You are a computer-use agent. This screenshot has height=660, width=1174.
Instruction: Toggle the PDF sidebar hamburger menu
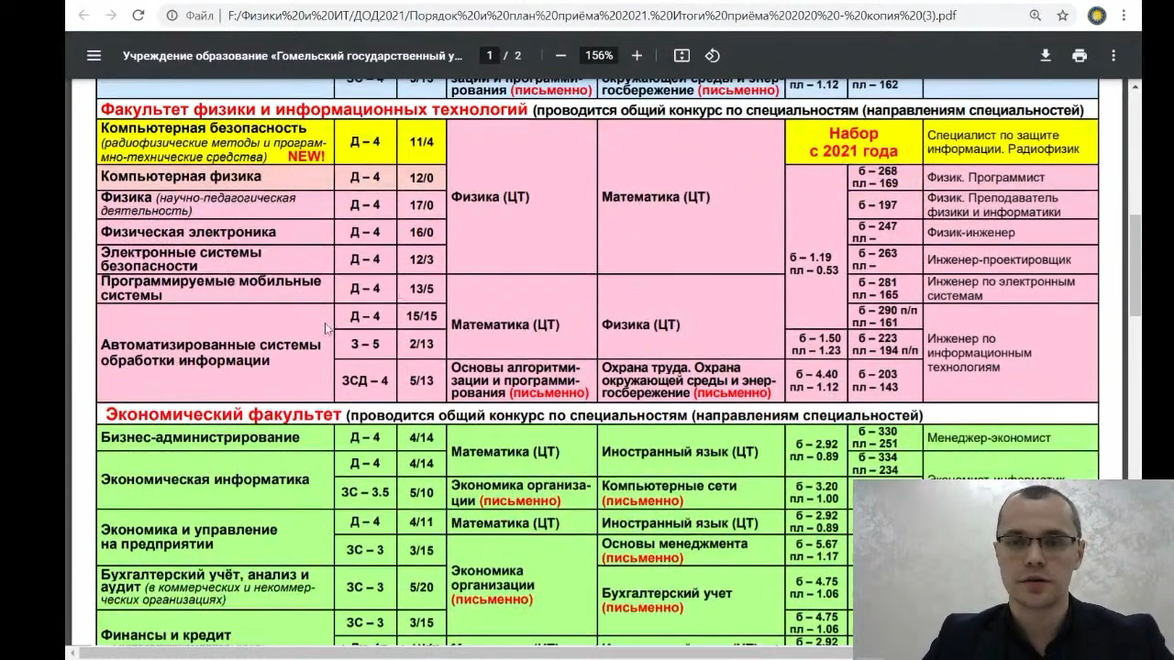pos(94,55)
